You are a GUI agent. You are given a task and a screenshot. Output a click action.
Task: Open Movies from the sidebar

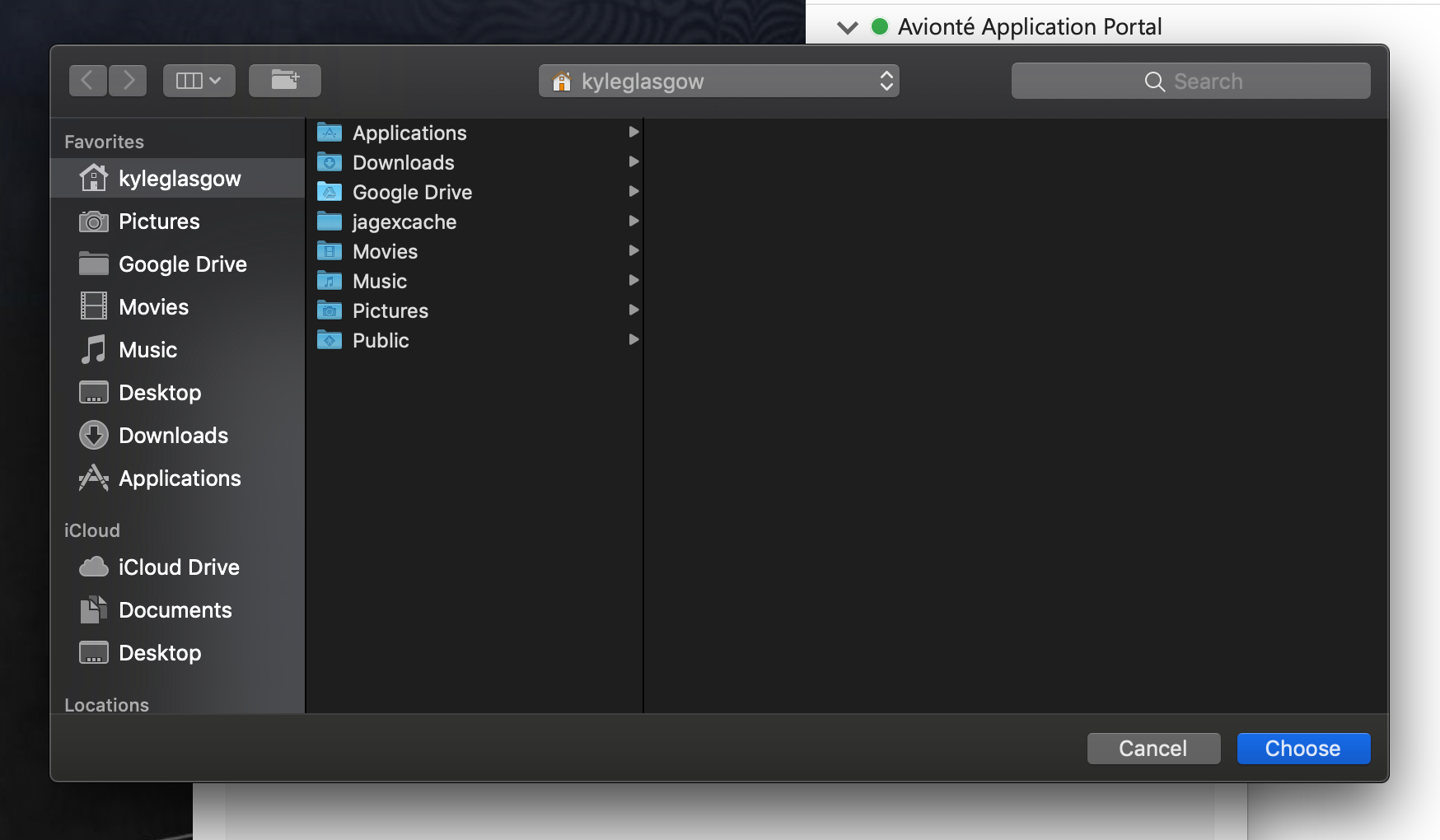pos(153,307)
